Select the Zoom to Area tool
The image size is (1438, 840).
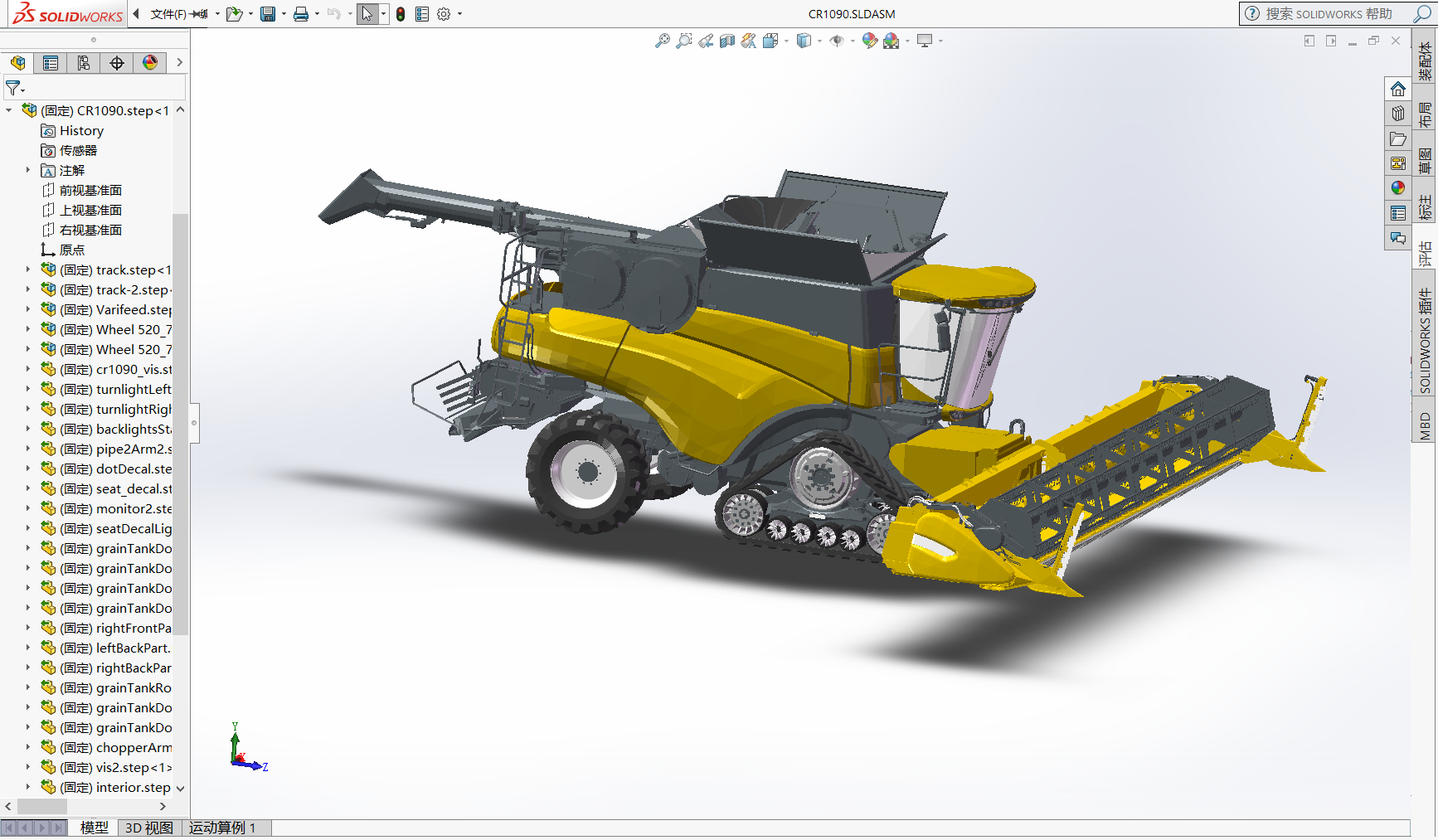(x=683, y=41)
